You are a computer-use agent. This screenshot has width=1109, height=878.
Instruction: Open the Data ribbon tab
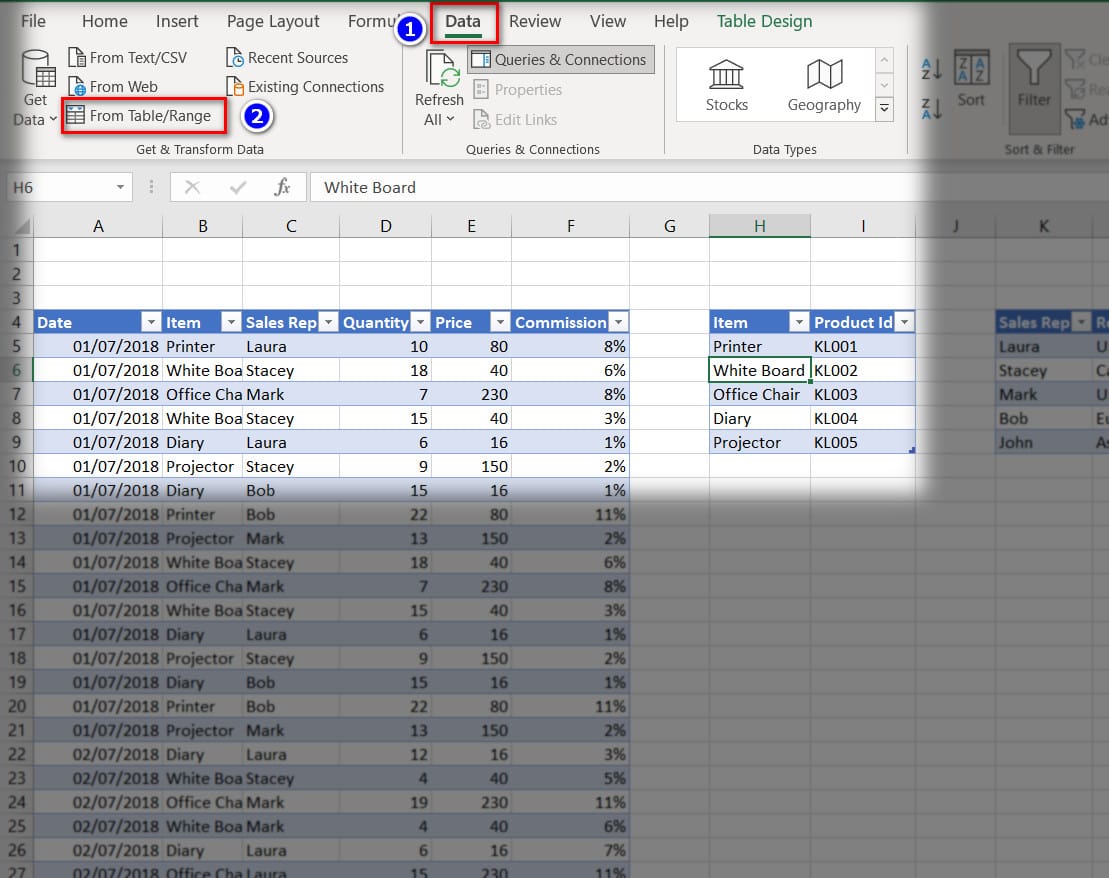[463, 21]
